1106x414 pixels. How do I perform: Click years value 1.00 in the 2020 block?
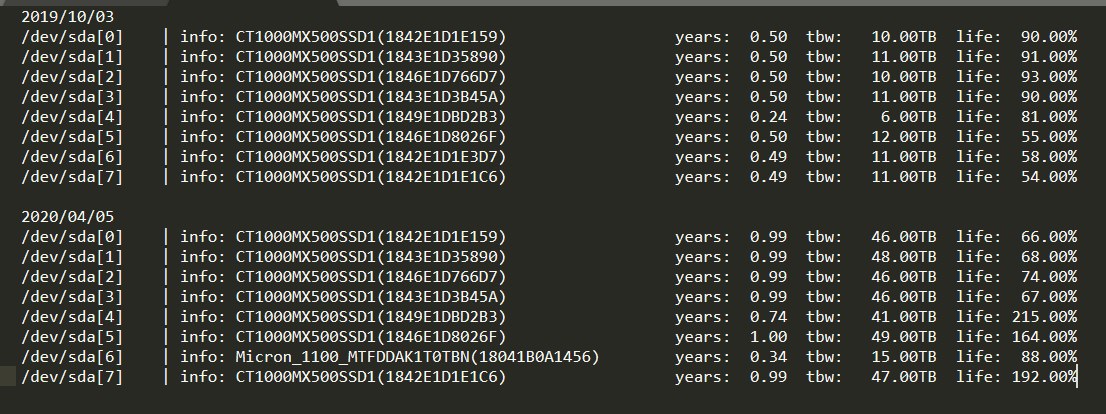[x=767, y=336]
